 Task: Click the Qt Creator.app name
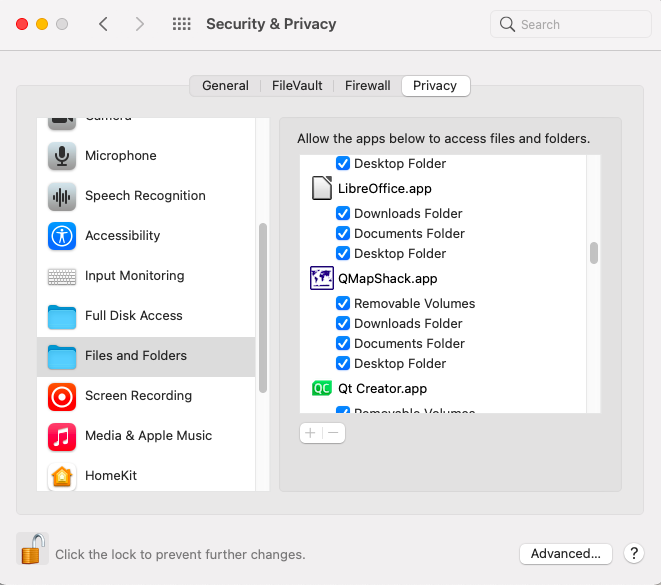pyautogui.click(x=382, y=389)
